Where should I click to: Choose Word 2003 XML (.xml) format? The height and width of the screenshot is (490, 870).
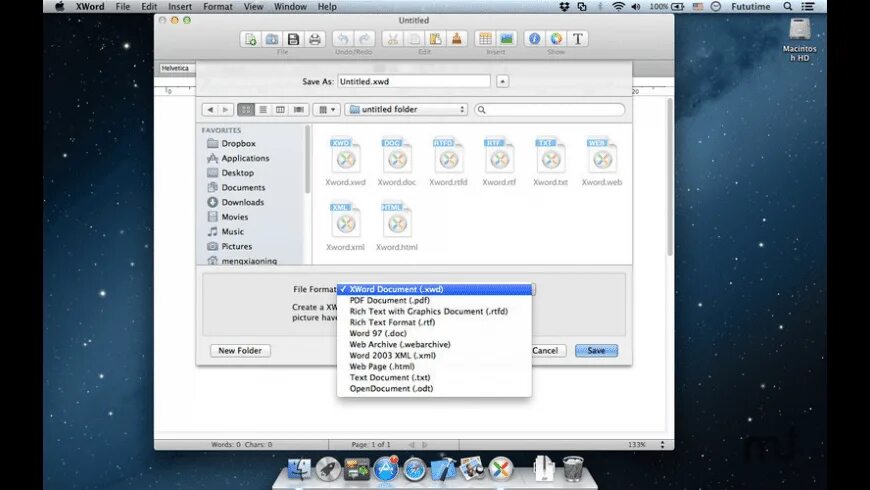[x=434, y=356]
